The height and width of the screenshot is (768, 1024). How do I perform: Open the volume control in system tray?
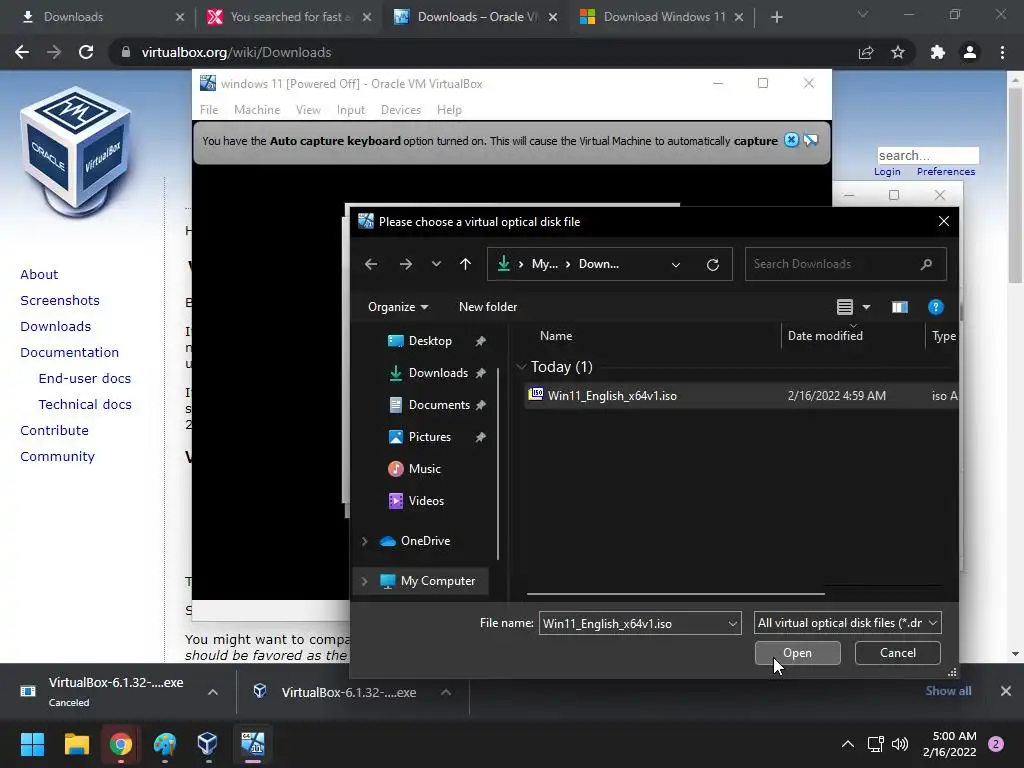tap(900, 744)
